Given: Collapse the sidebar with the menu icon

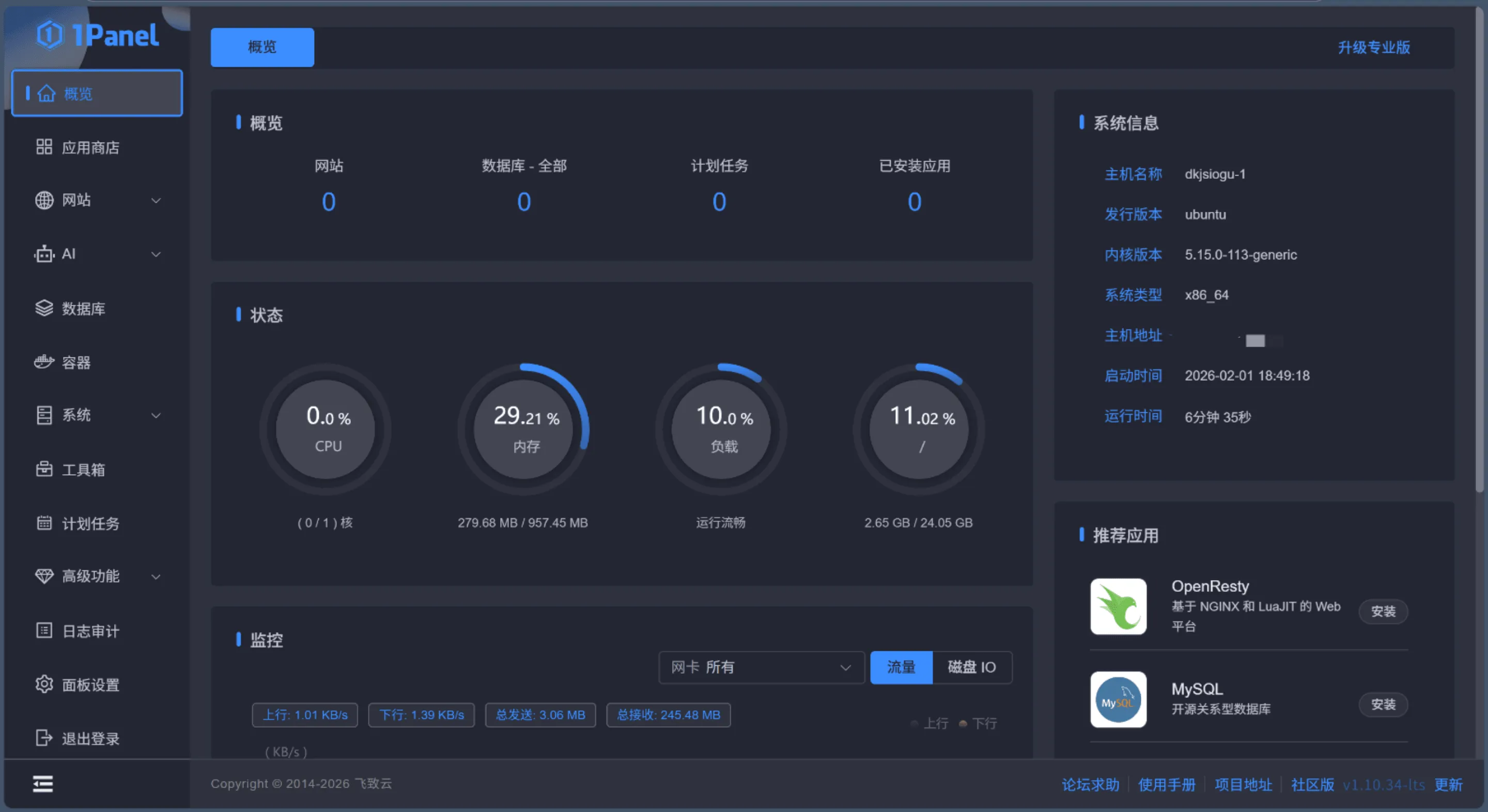Looking at the screenshot, I should tap(43, 784).
